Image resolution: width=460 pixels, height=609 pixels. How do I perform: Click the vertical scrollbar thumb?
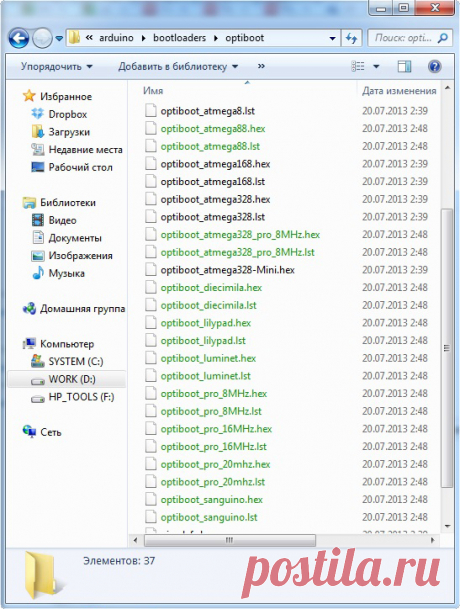(x=447, y=348)
